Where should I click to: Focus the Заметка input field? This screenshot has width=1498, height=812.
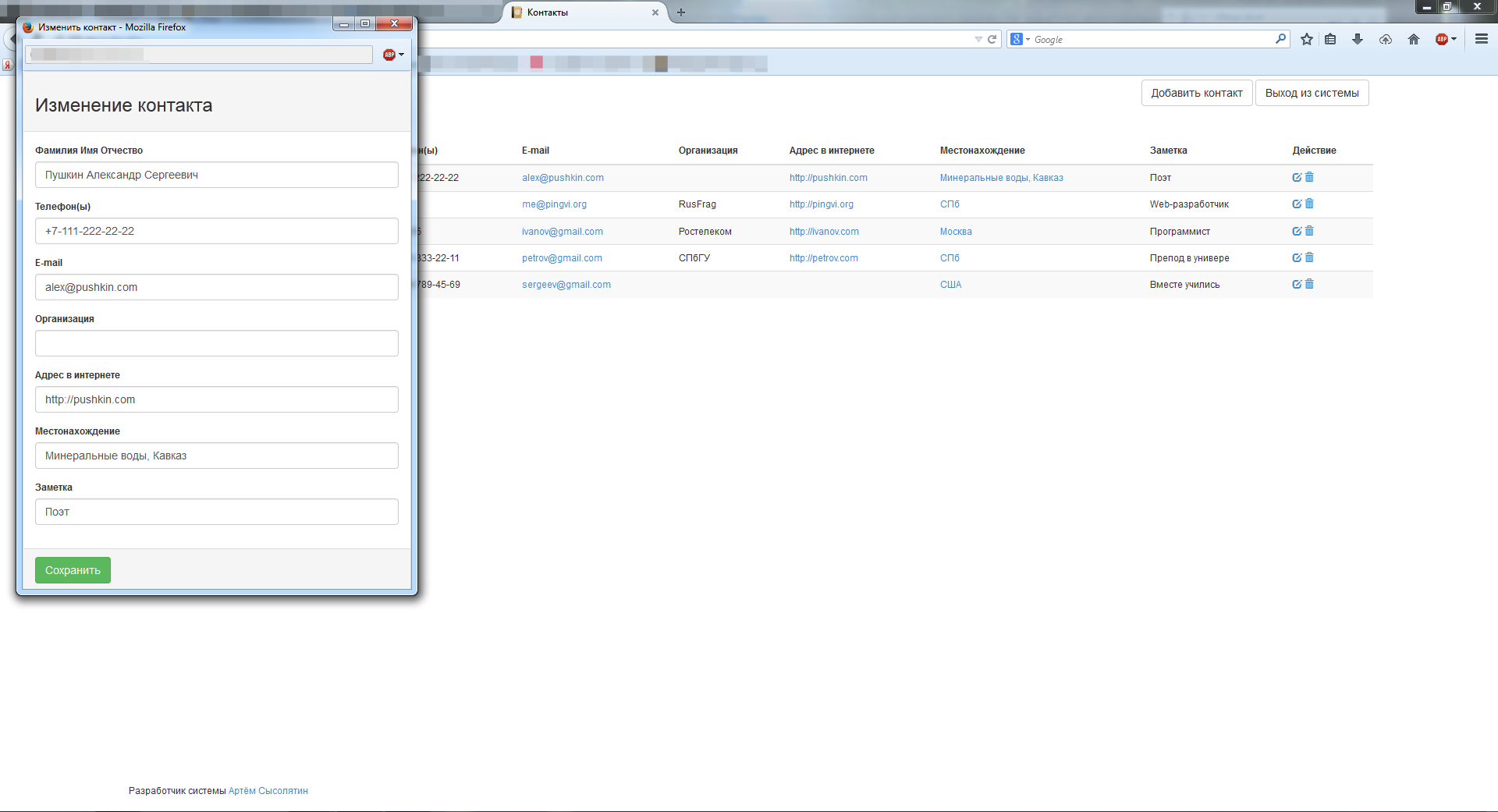[x=217, y=512]
